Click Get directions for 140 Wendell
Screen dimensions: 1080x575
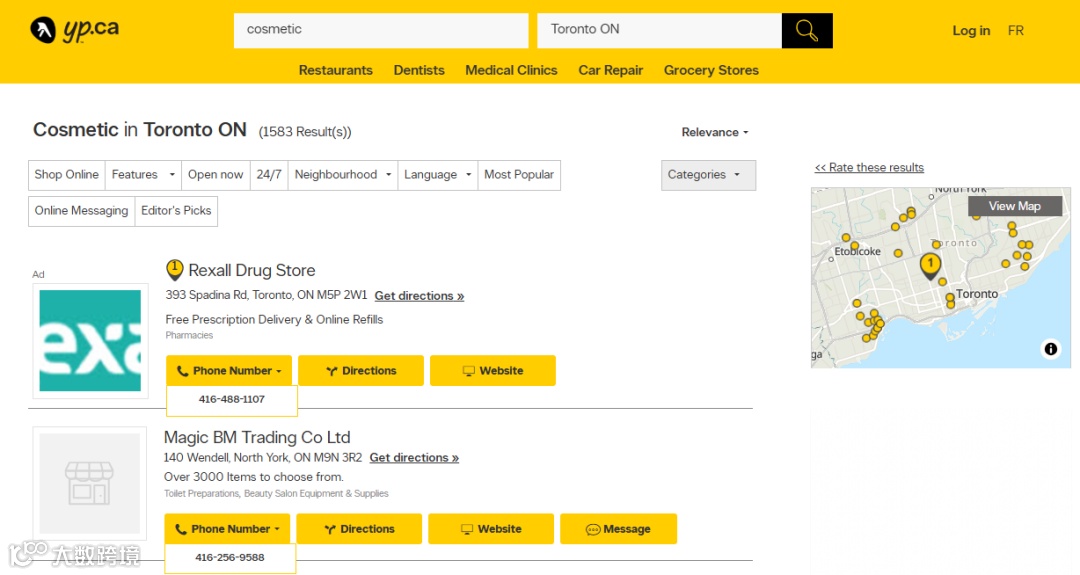pyautogui.click(x=414, y=458)
